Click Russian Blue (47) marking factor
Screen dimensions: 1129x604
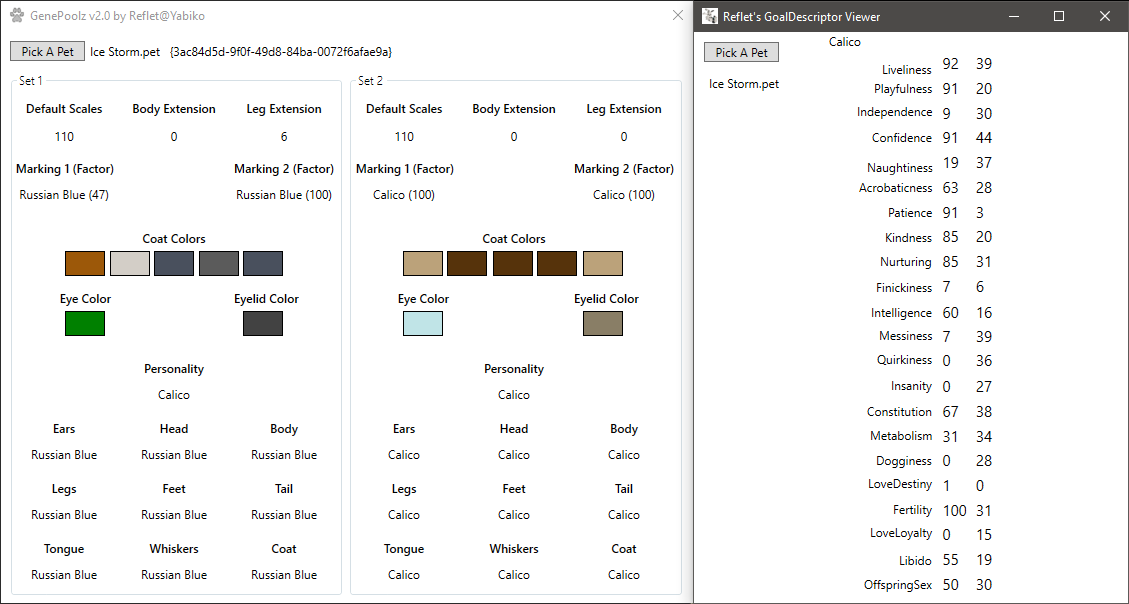[x=64, y=195]
